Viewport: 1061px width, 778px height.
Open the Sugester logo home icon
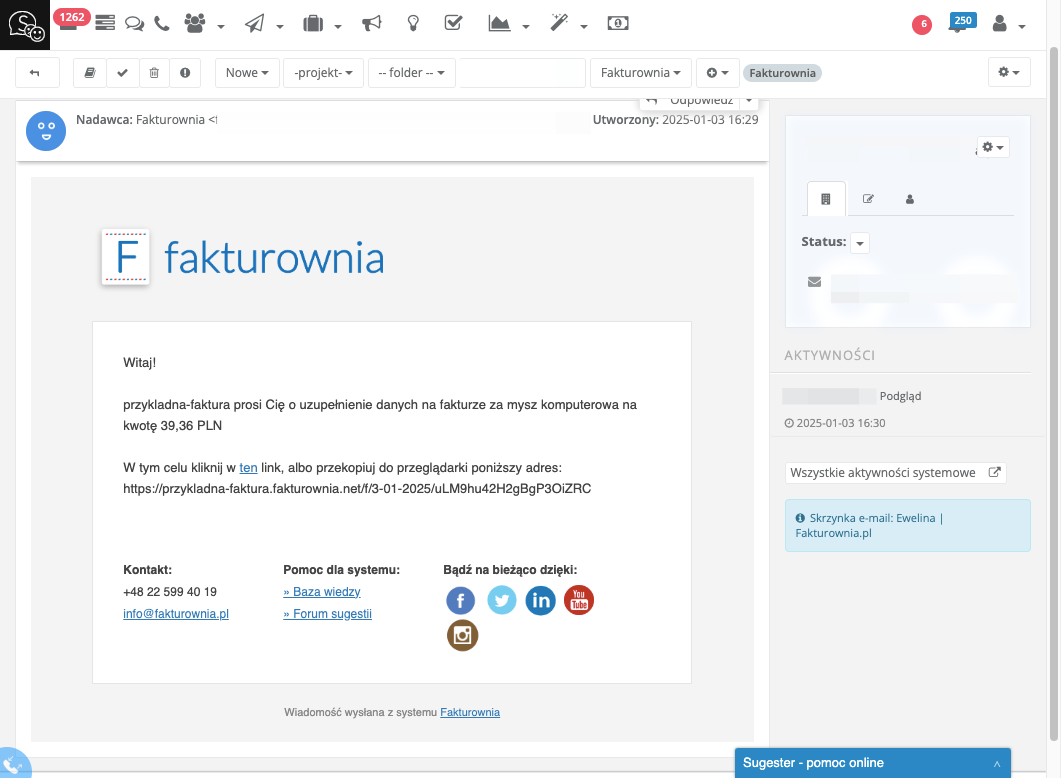(x=25, y=25)
